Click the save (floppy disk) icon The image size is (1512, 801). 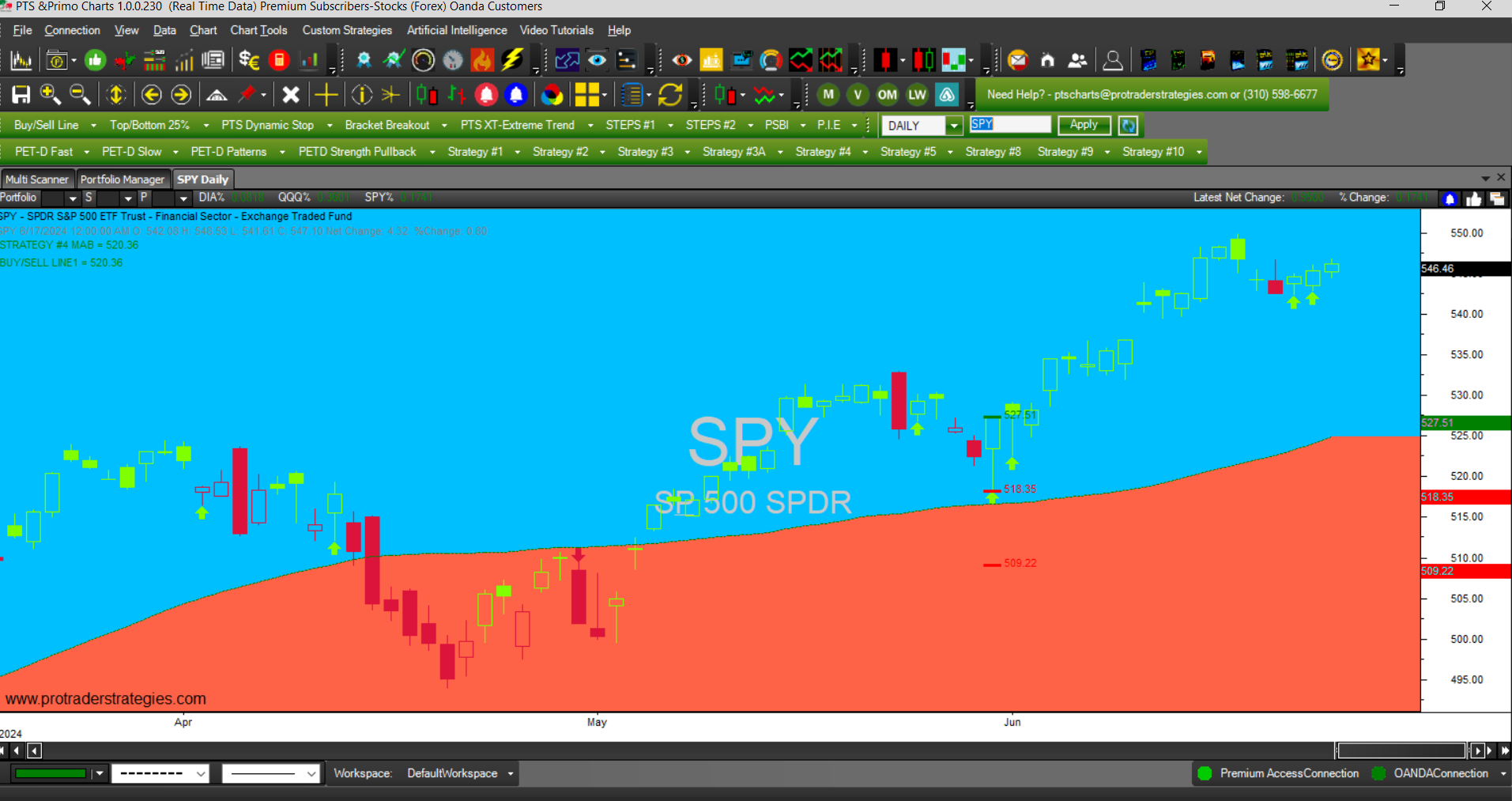point(21,95)
